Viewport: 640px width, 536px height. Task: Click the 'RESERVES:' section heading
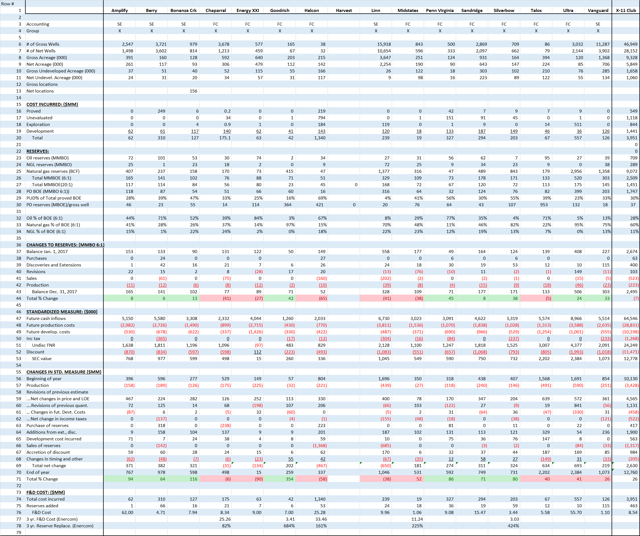point(38,151)
